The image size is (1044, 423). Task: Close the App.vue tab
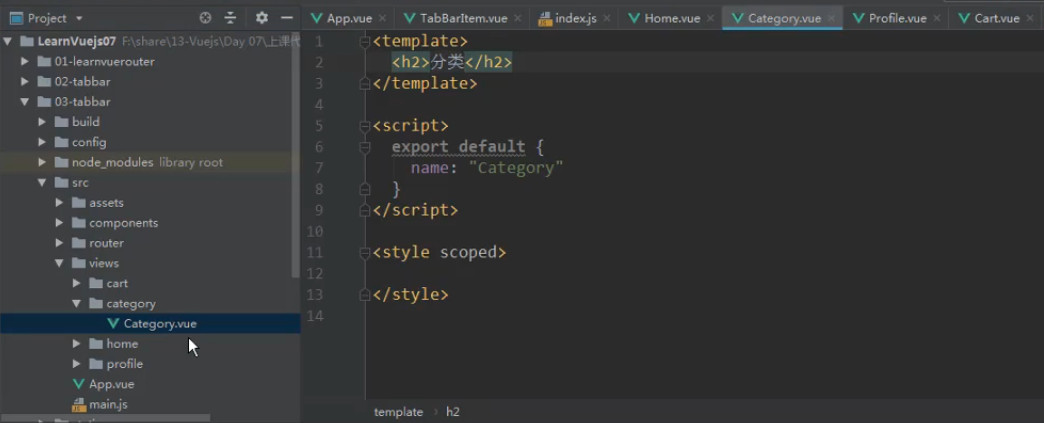coord(382,19)
